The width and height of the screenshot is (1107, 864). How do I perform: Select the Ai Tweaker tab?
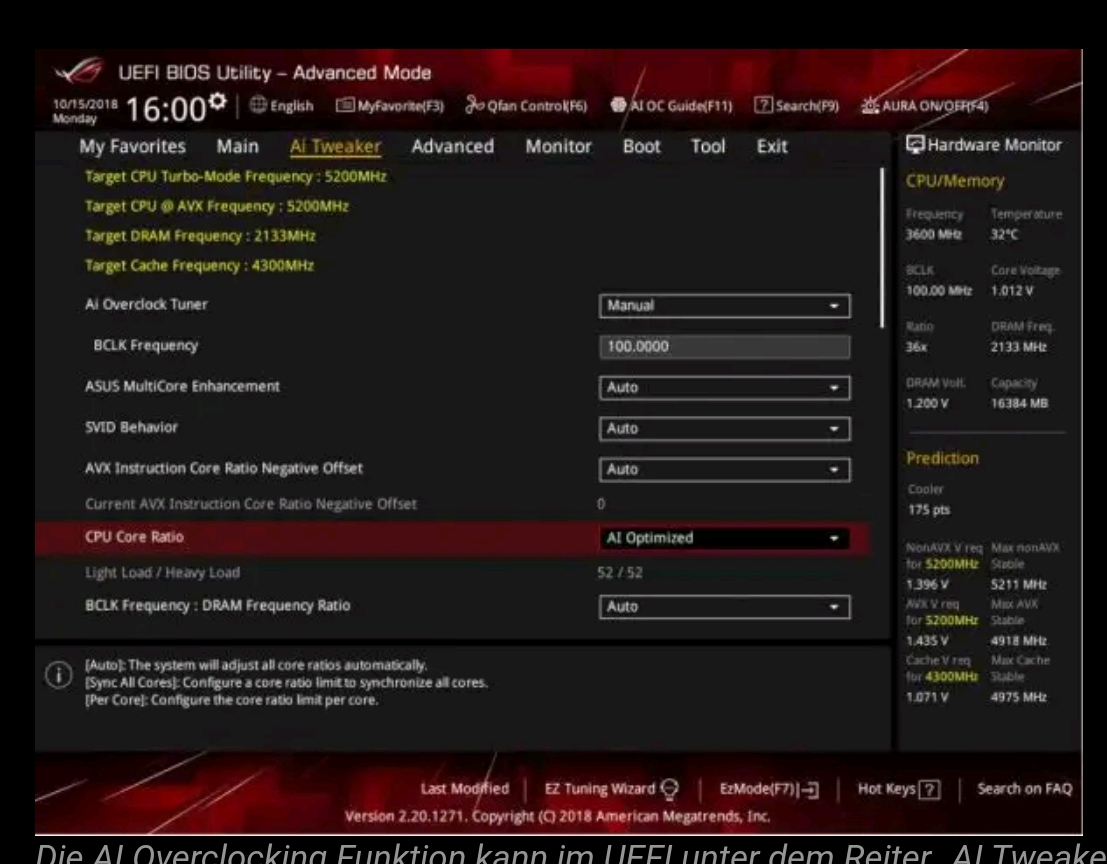[x=335, y=146]
